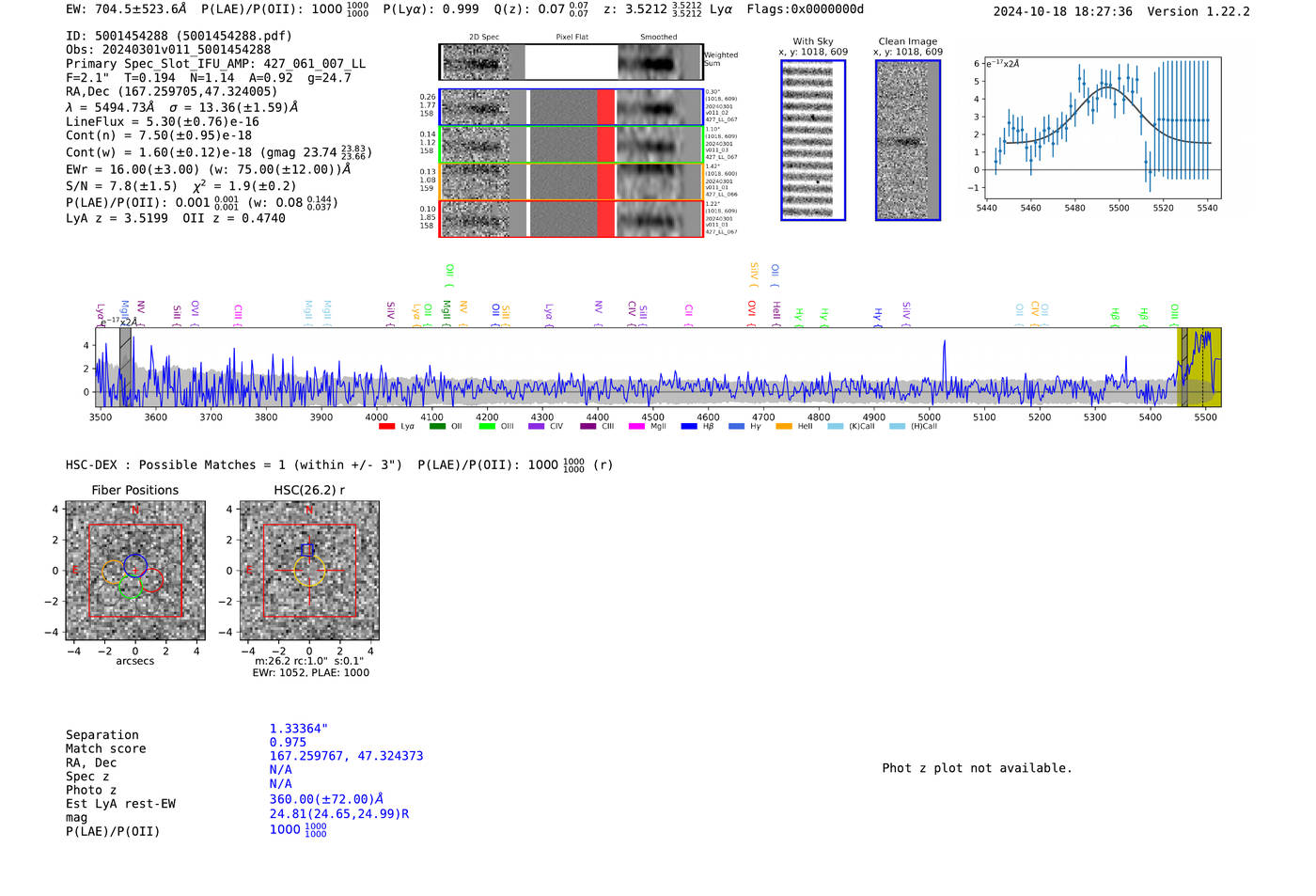Image resolution: width=1316 pixels, height=896 pixels.
Task: Click the red Lyα legend swatch
Action: point(386,427)
